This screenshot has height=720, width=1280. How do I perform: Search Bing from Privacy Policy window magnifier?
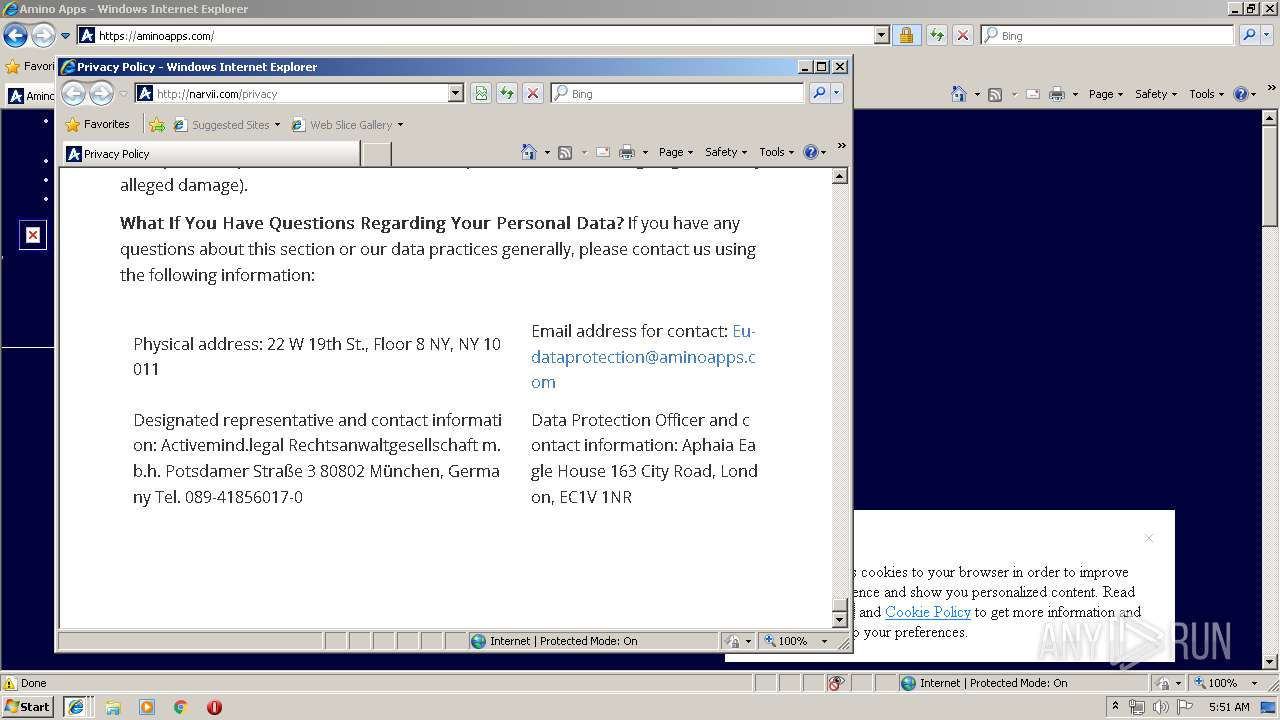click(x=819, y=93)
